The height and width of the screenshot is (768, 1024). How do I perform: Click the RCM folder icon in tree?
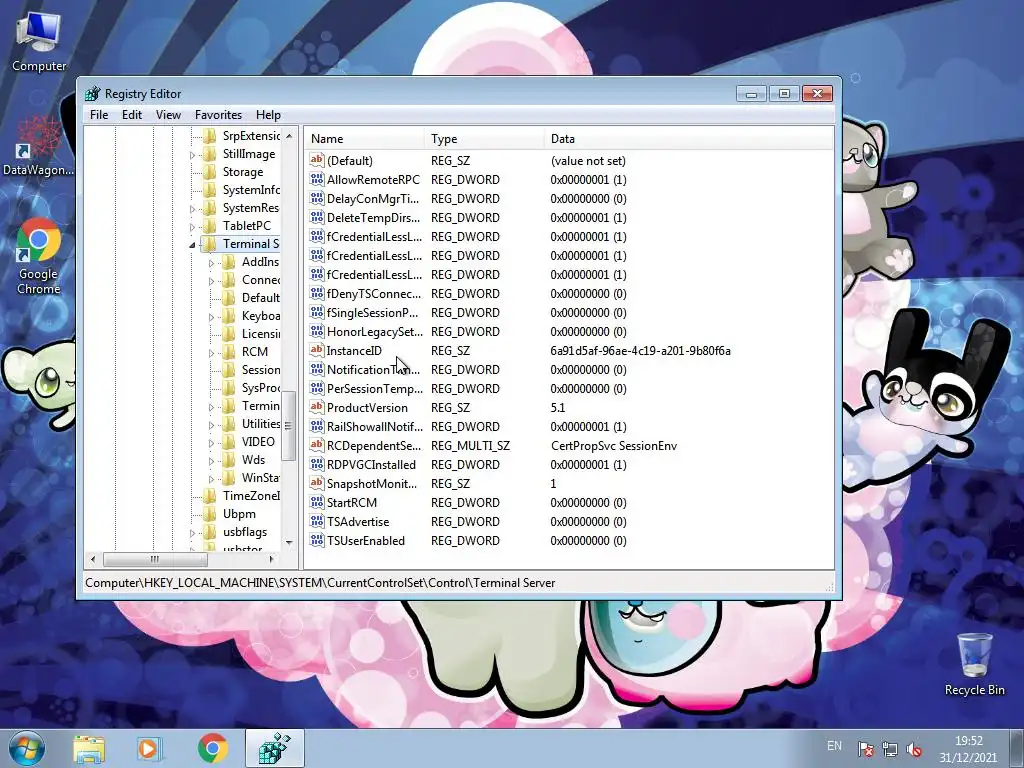(229, 351)
